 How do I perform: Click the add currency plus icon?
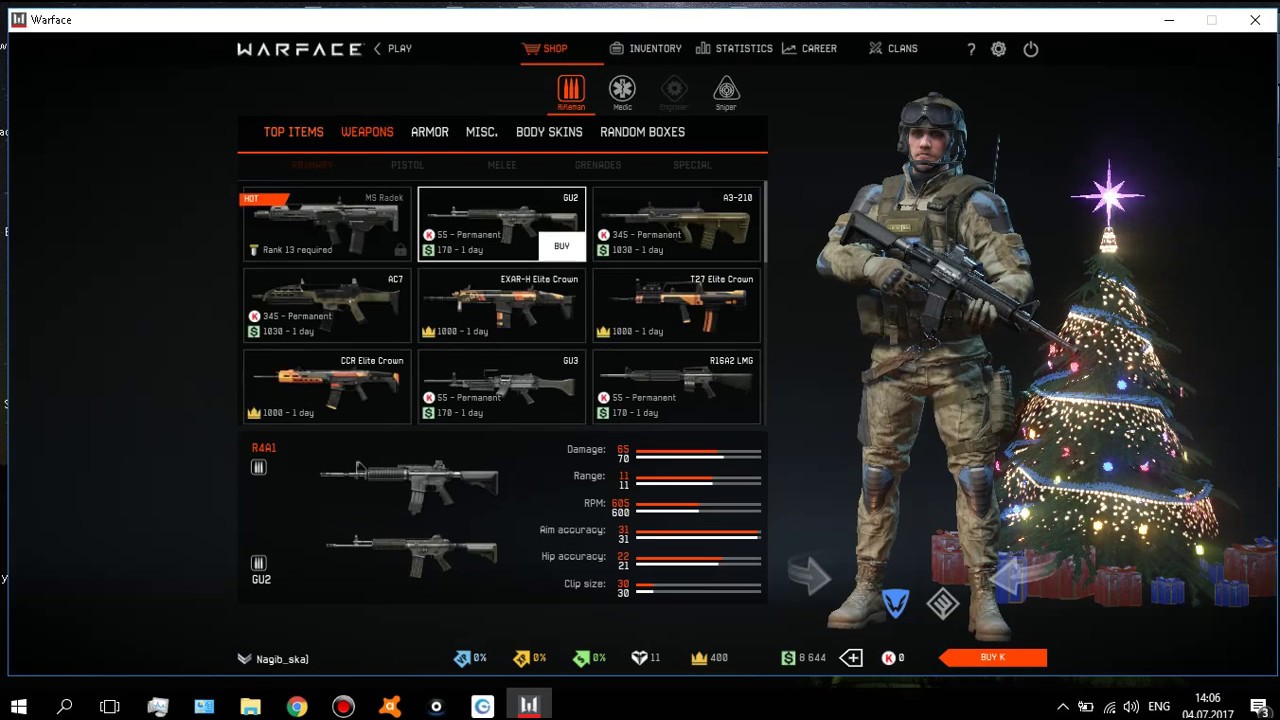[851, 657]
